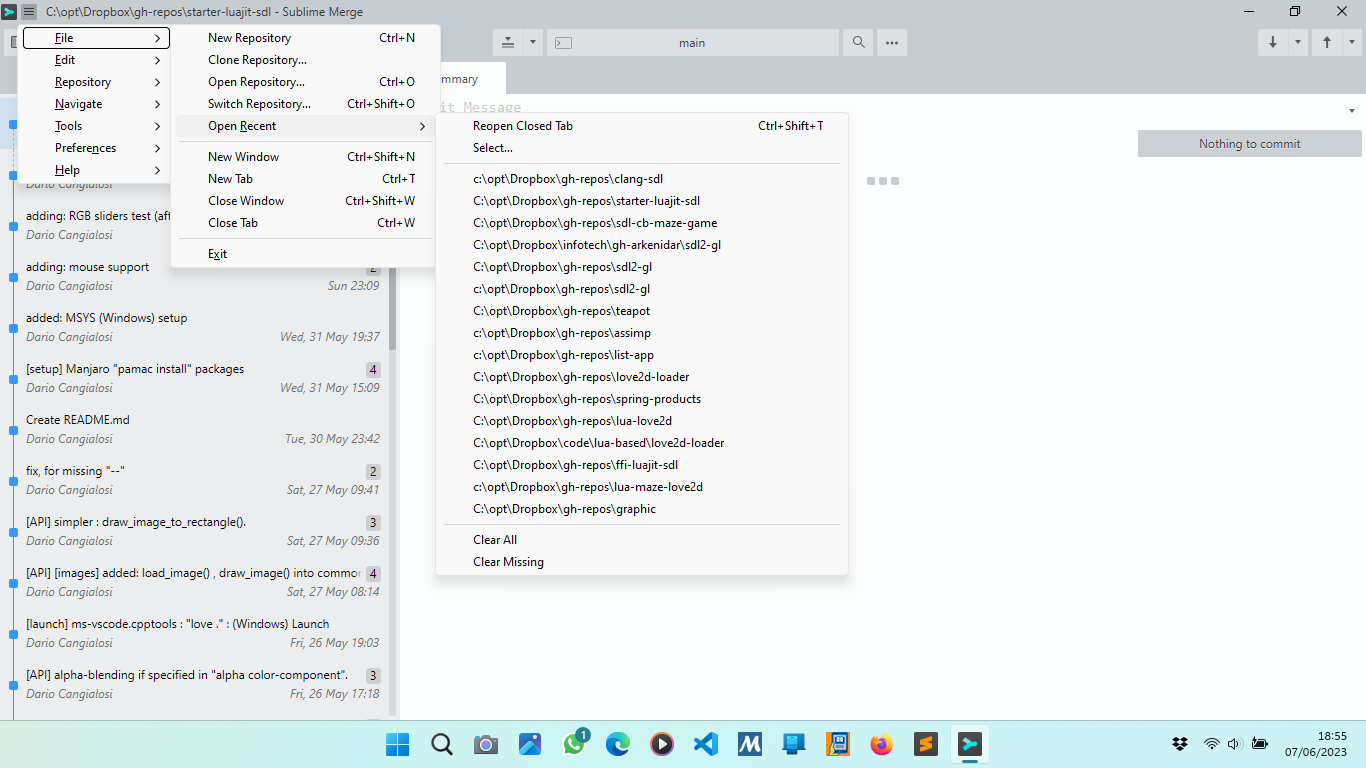Open recent repo lua-maze-love2d
Screen dimensions: 1366x768
coord(642,487)
